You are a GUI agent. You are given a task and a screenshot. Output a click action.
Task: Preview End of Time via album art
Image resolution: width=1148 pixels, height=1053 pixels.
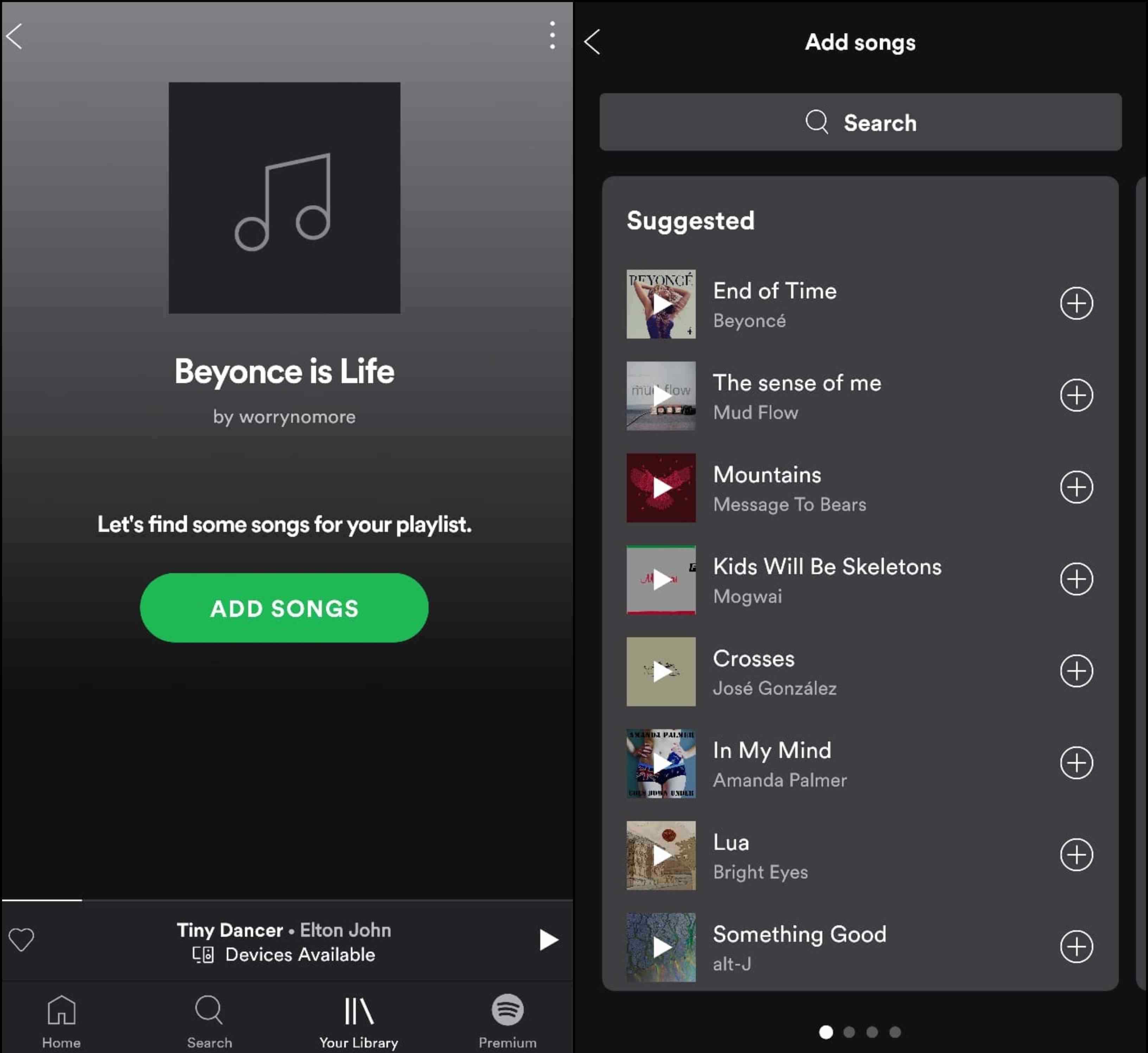(661, 304)
